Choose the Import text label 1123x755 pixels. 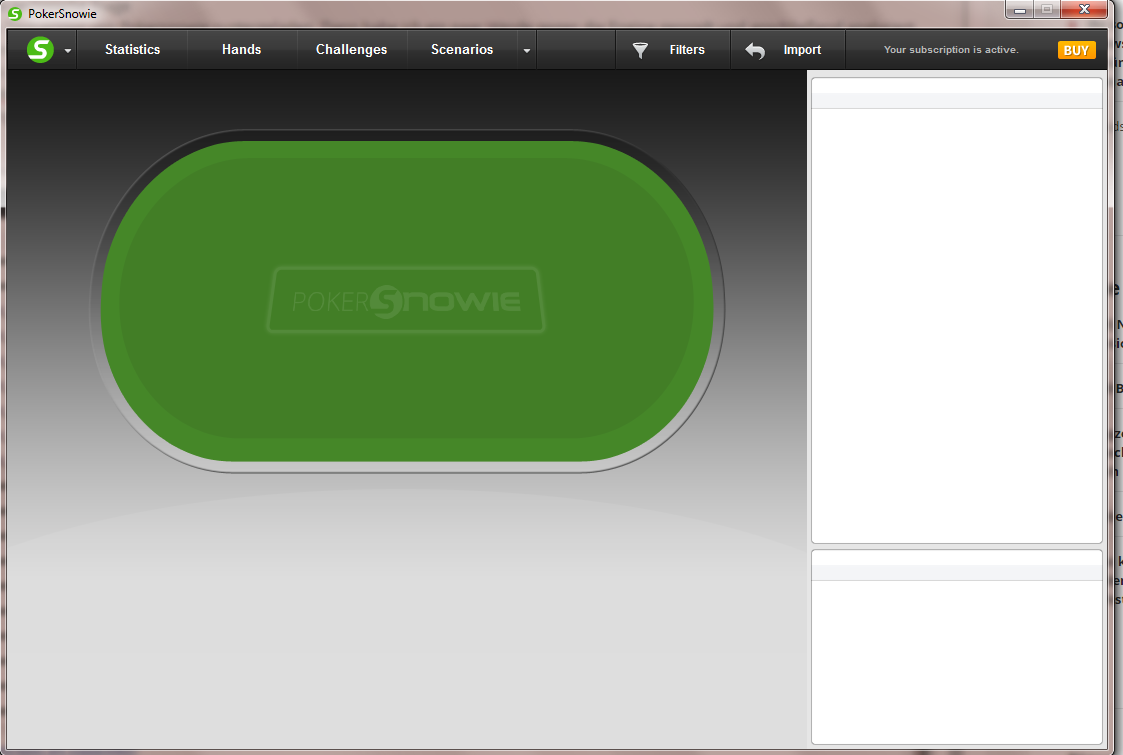802,49
